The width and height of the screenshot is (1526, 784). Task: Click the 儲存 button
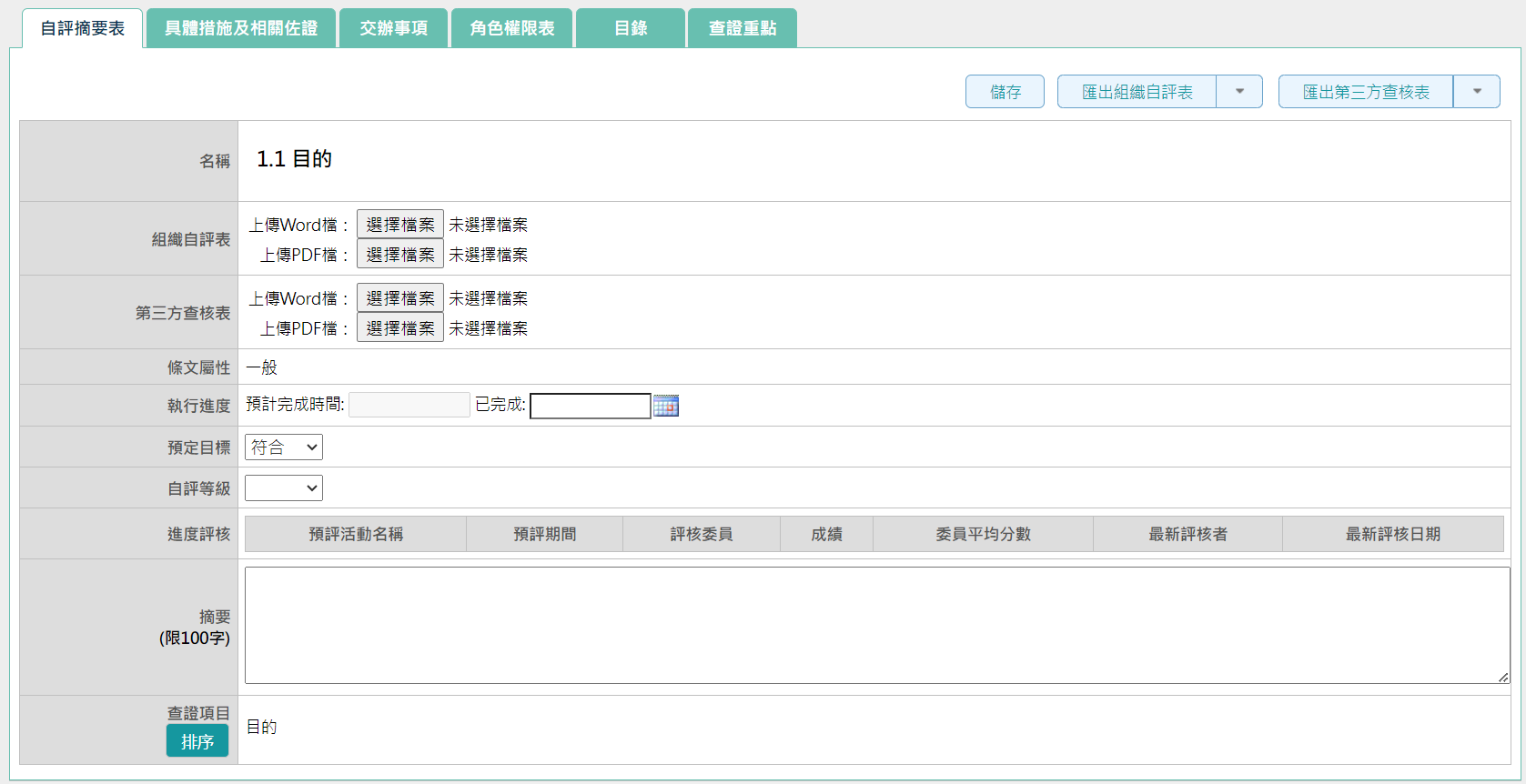1005,92
